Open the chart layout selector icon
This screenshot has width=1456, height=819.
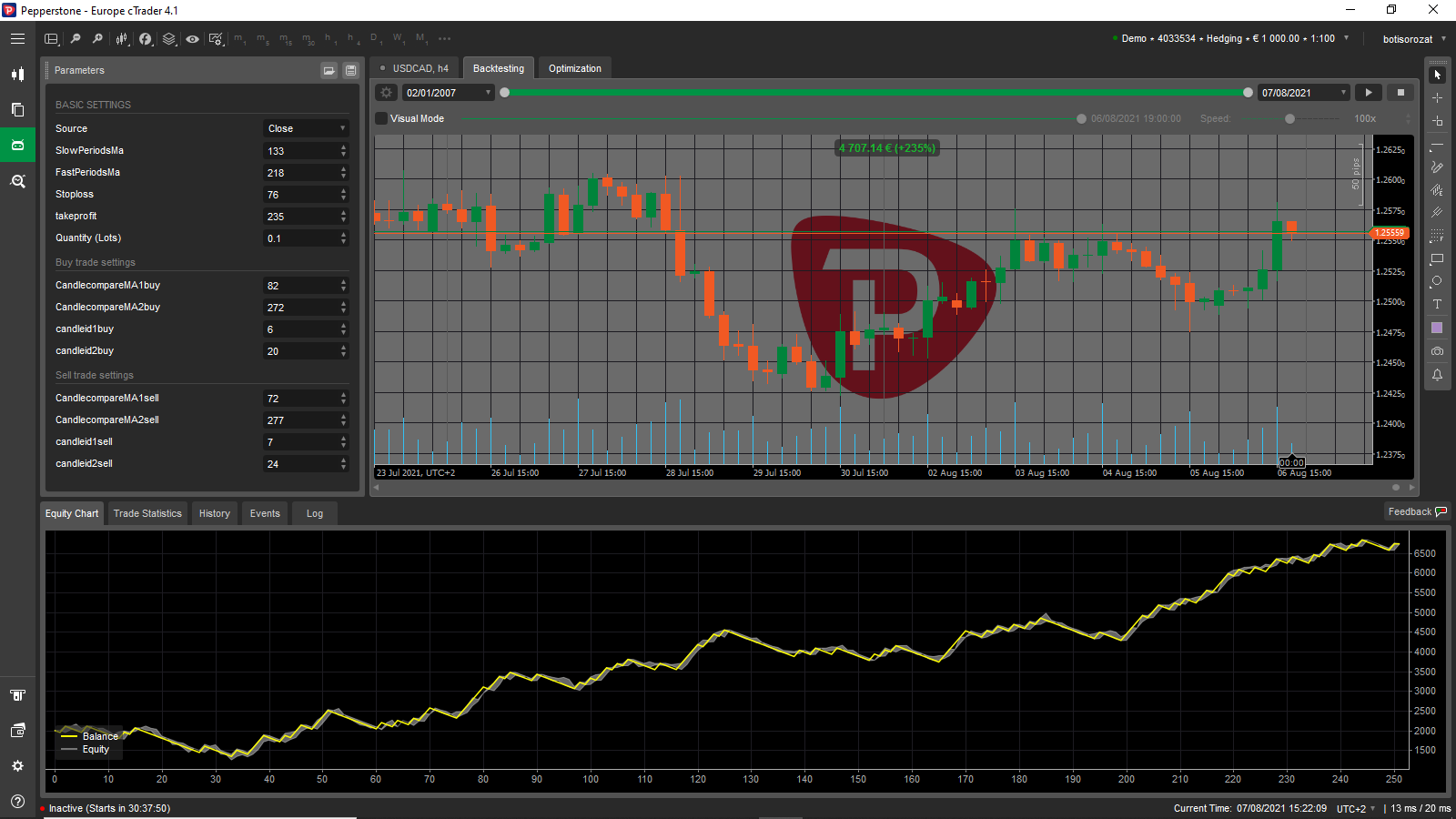pyautogui.click(x=52, y=39)
